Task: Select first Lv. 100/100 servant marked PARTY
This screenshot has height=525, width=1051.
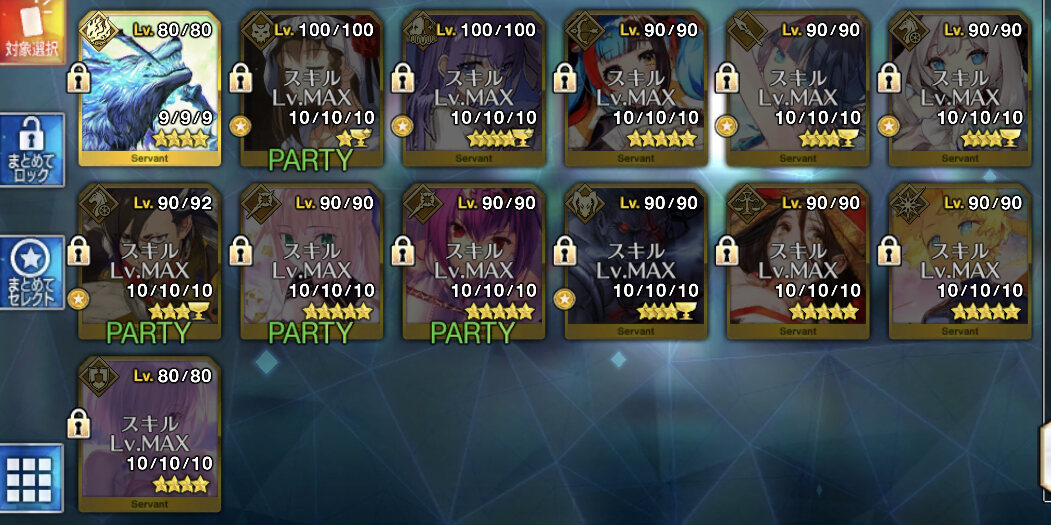Action: coord(312,88)
